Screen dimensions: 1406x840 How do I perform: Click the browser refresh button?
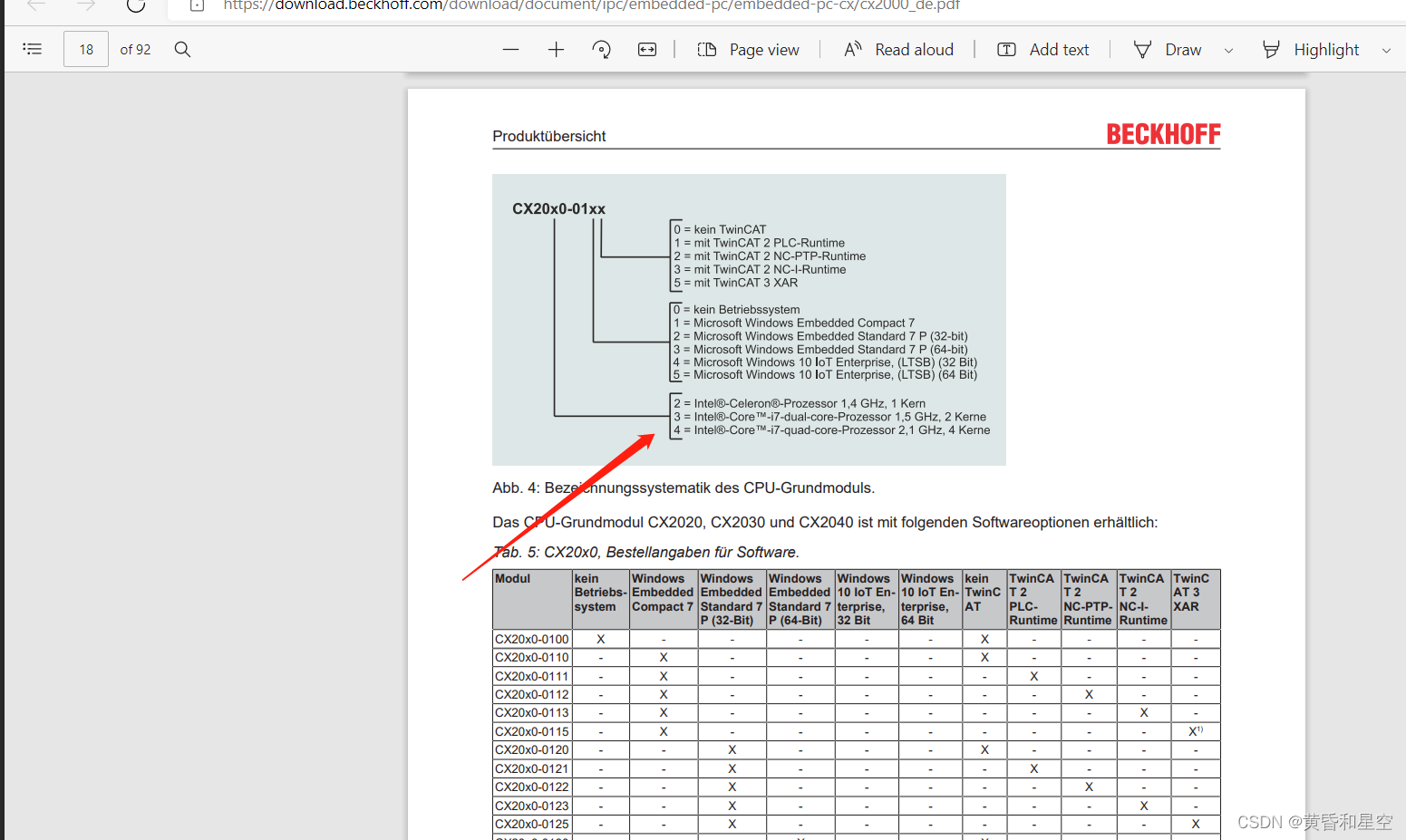pos(136,5)
